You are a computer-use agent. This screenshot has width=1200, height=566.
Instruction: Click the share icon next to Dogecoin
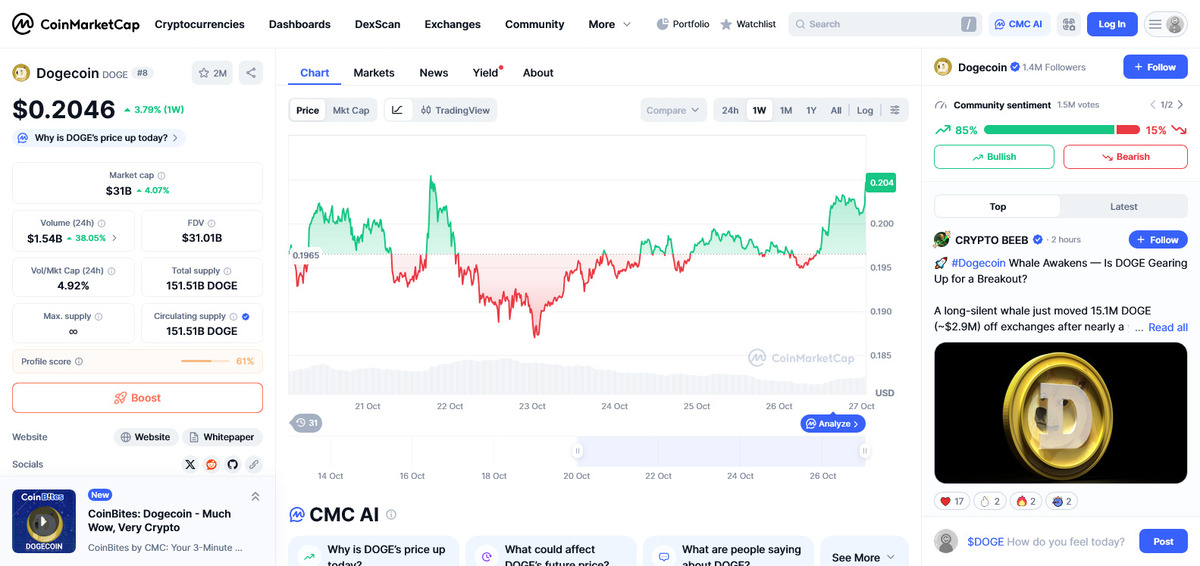(251, 73)
